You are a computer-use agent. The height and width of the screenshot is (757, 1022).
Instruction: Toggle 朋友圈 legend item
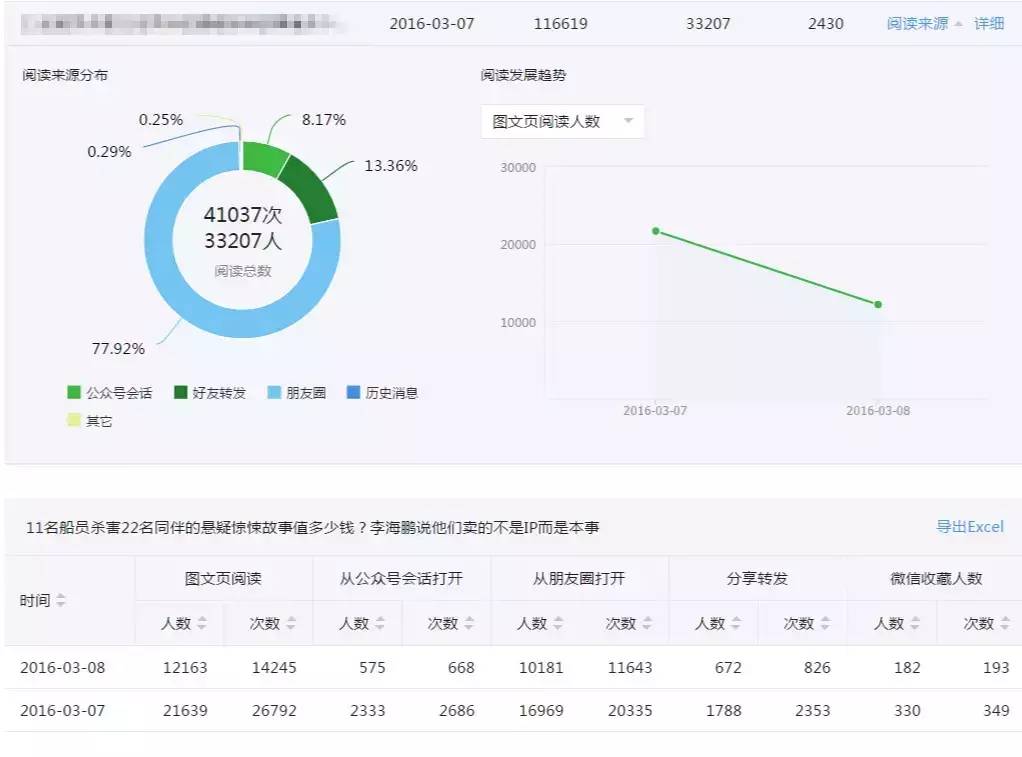[x=297, y=393]
